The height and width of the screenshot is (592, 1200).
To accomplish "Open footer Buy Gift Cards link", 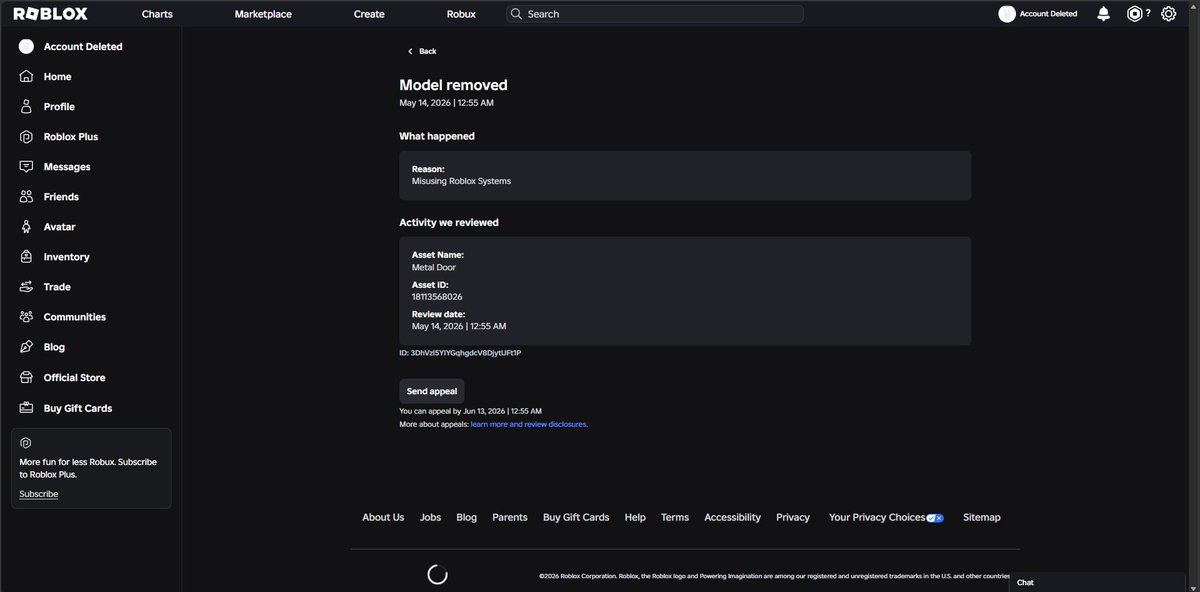I will point(576,518).
